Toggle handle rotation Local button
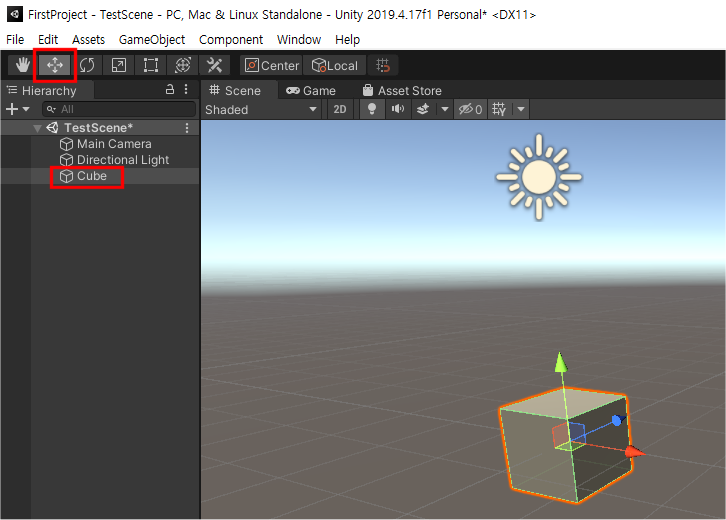This screenshot has height=520, width=726. coord(335,65)
